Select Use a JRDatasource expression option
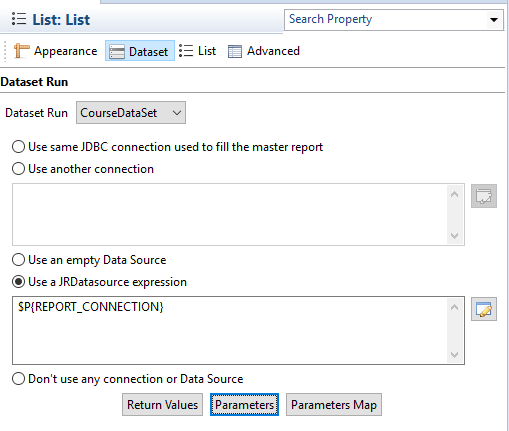 18,282
